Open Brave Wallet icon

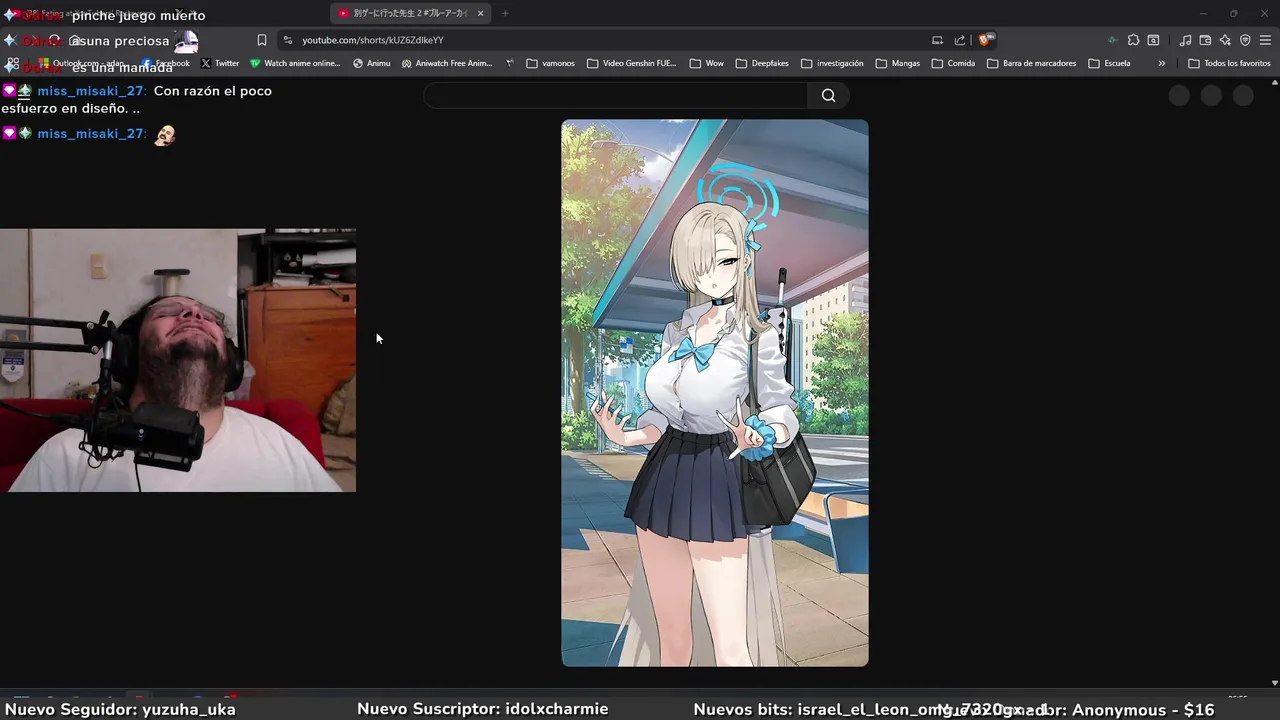click(1205, 40)
